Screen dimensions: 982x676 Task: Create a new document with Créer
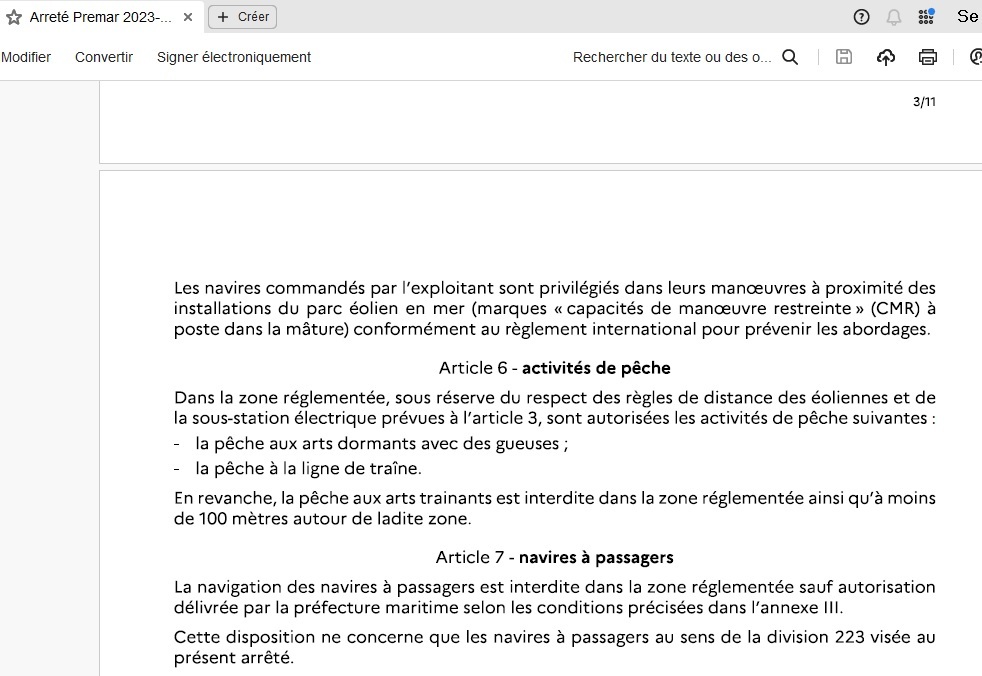[242, 17]
